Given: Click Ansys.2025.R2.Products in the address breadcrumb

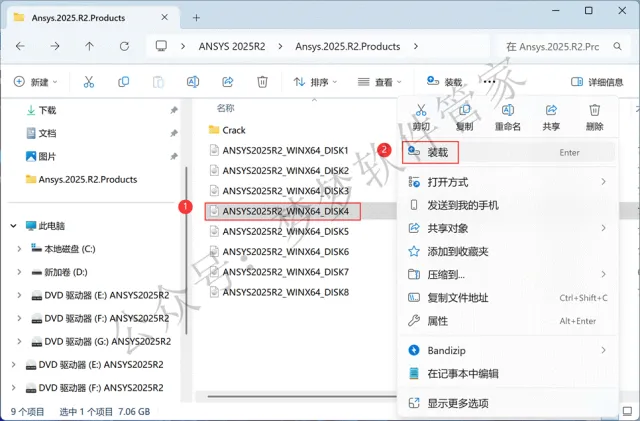Looking at the screenshot, I should coord(348,46).
